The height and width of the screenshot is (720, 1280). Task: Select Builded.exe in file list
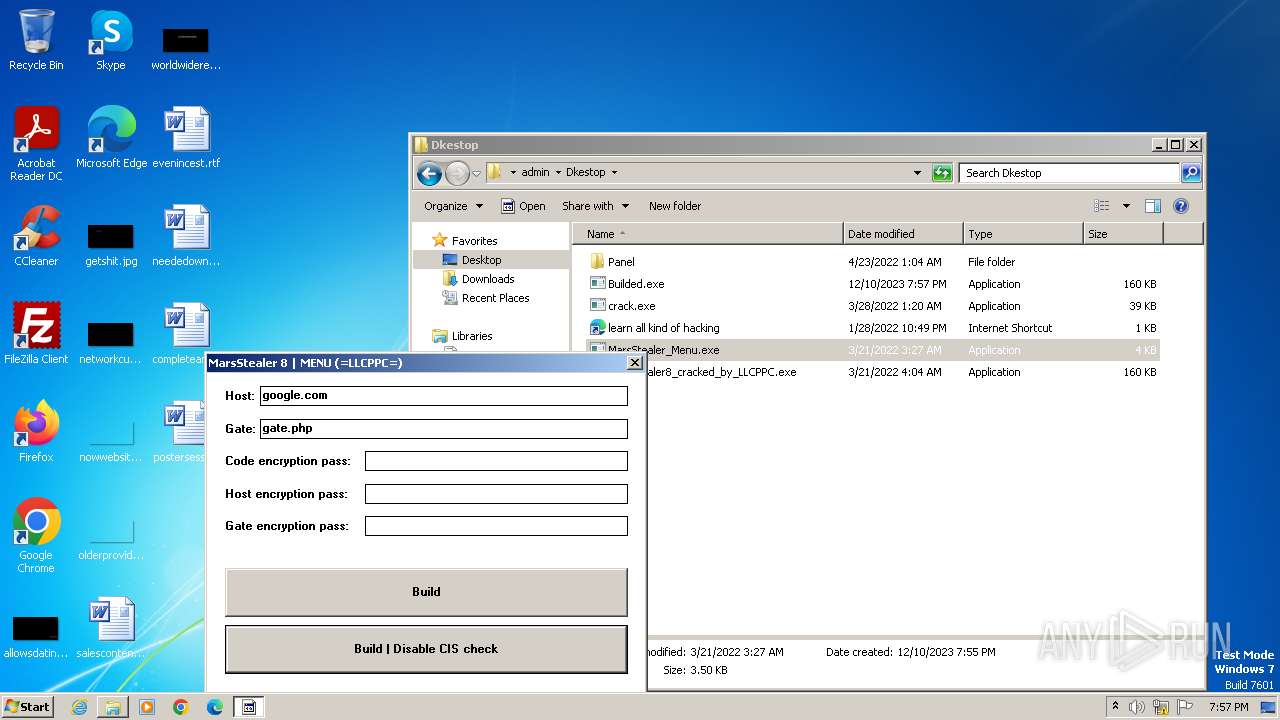pos(872,284)
